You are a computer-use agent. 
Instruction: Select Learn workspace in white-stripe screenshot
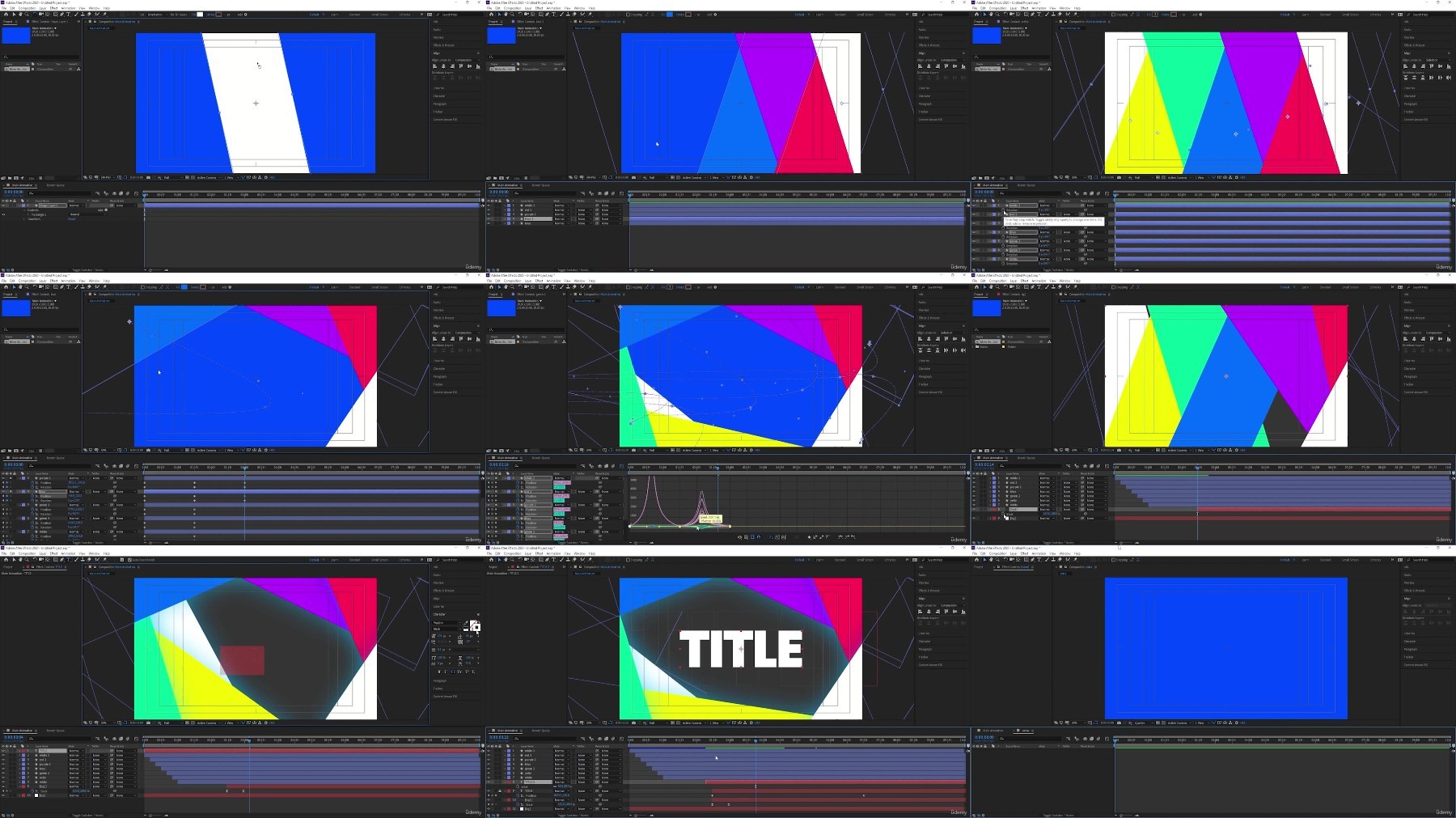(x=334, y=15)
